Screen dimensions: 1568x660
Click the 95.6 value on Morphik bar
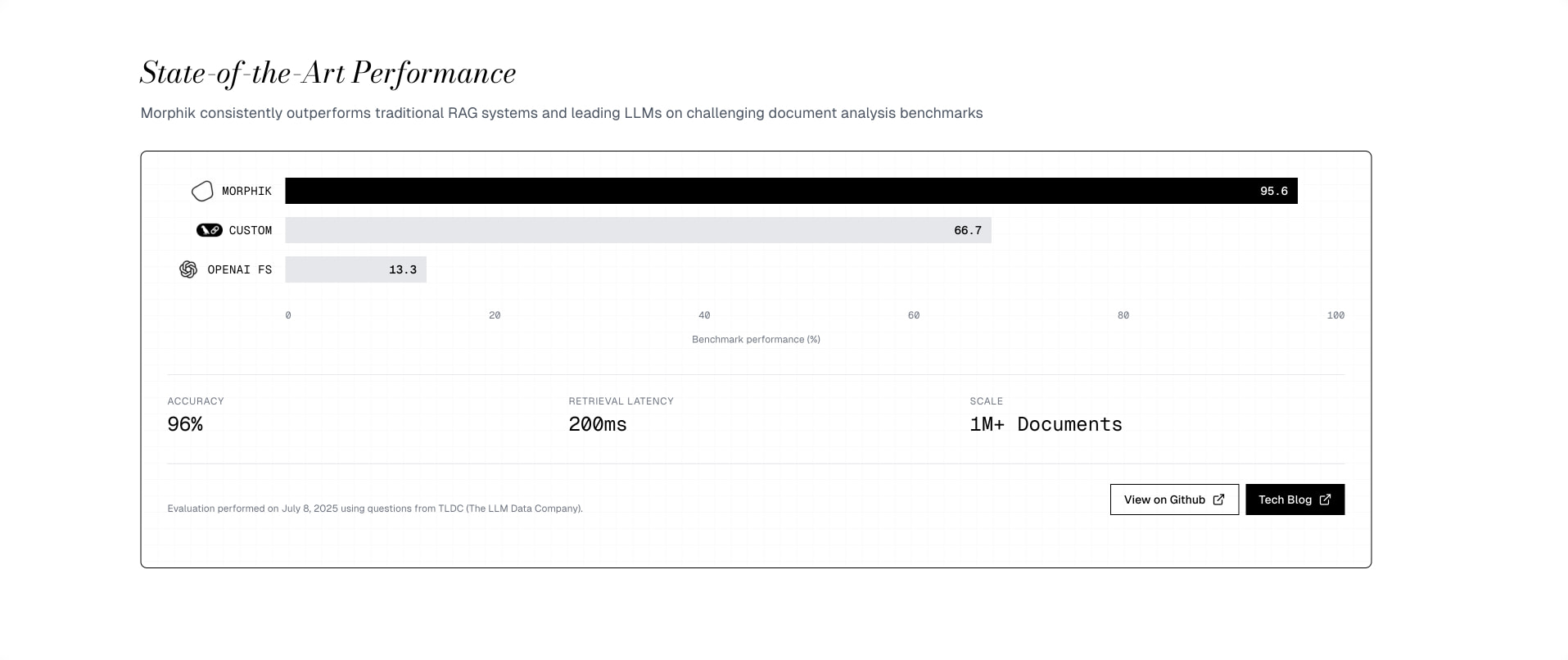coord(1274,191)
